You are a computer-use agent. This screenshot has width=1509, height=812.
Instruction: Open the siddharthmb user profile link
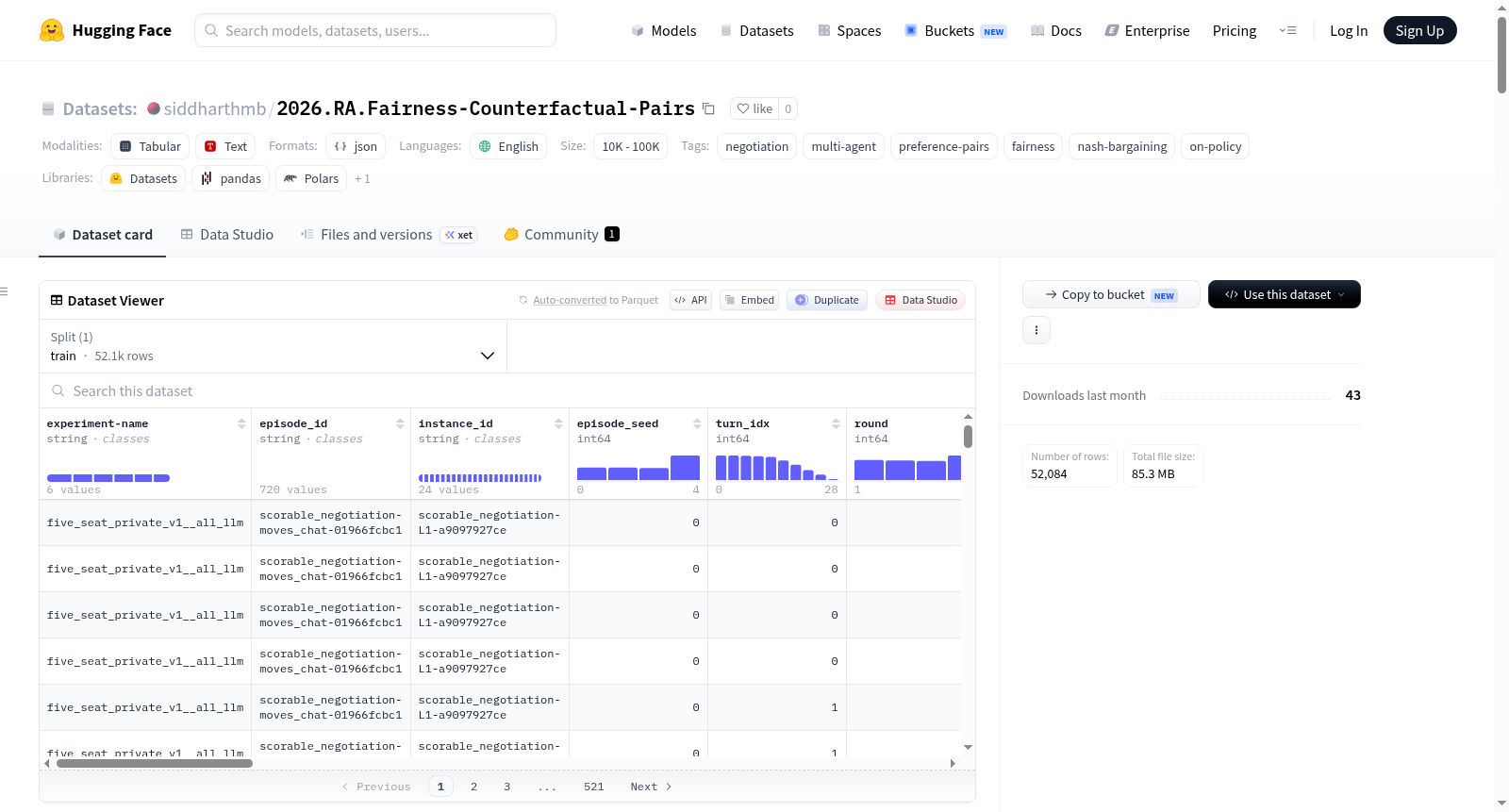click(215, 108)
